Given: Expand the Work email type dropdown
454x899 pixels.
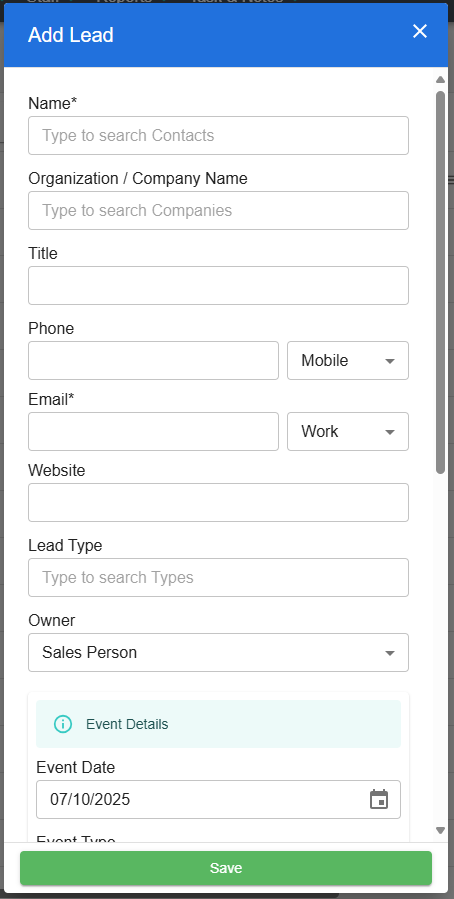Looking at the screenshot, I should tap(348, 432).
